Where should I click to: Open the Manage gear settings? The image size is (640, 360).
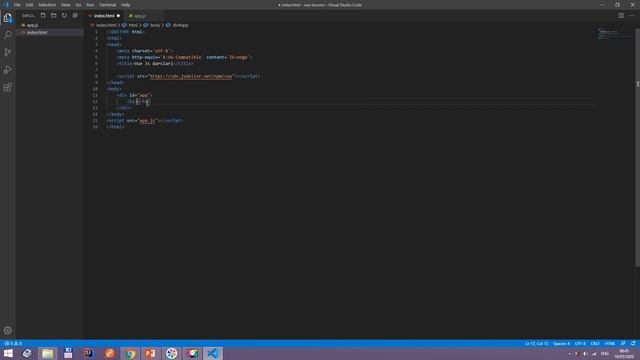pos(8,330)
